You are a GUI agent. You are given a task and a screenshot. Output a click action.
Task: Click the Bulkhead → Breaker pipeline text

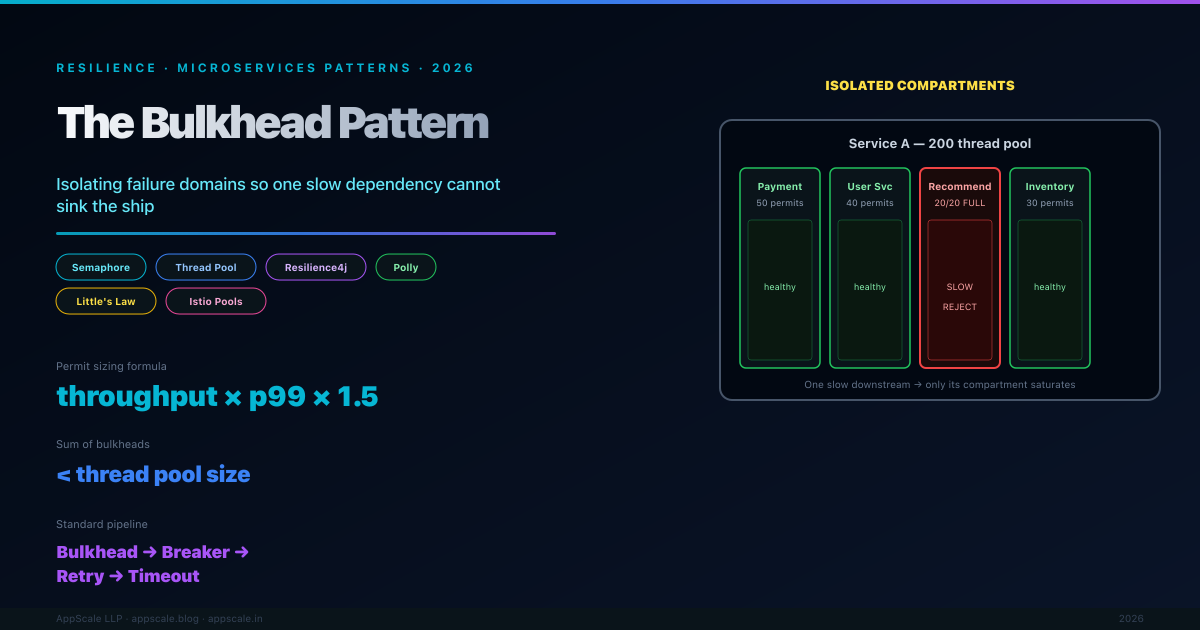click(x=152, y=552)
